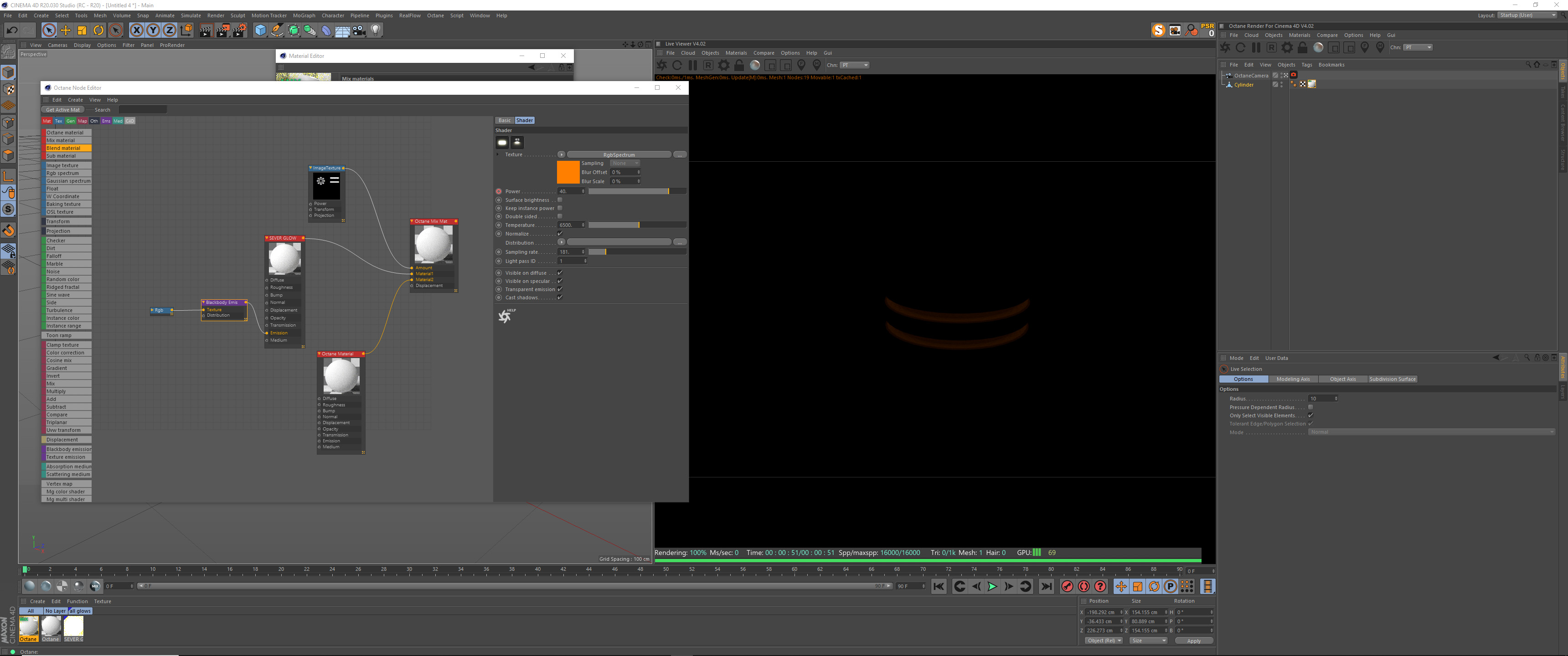Switch to the Basic tab in node editor
This screenshot has height=656, width=1568.
505,120
